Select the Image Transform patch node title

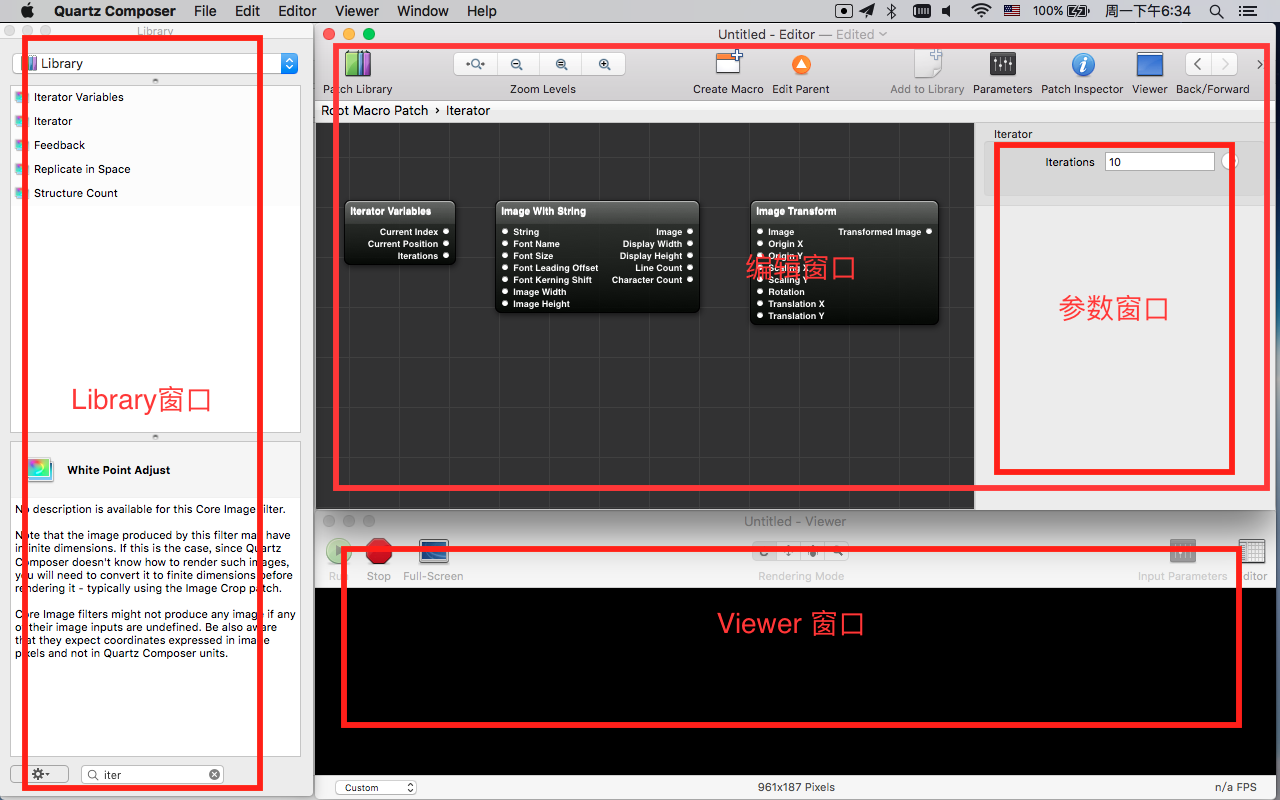[x=796, y=211]
